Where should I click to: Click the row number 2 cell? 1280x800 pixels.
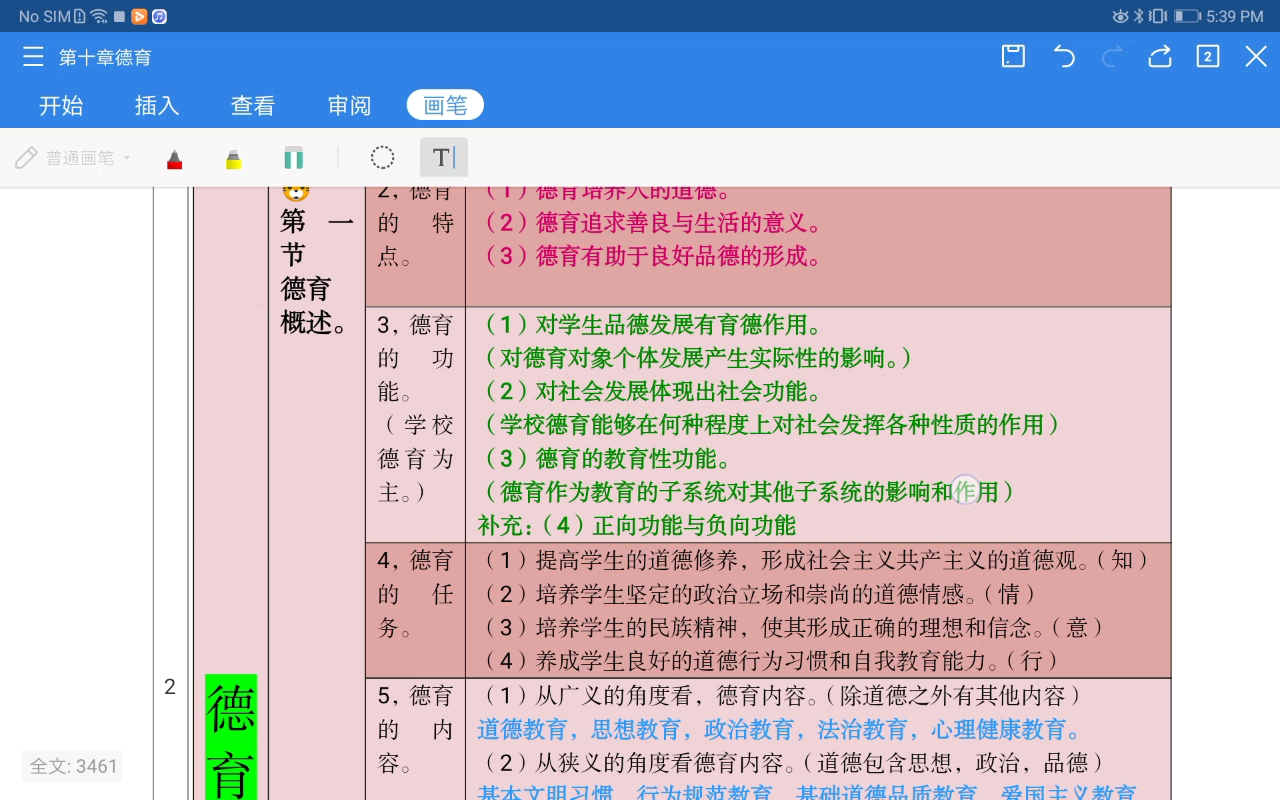pyautogui.click(x=170, y=686)
